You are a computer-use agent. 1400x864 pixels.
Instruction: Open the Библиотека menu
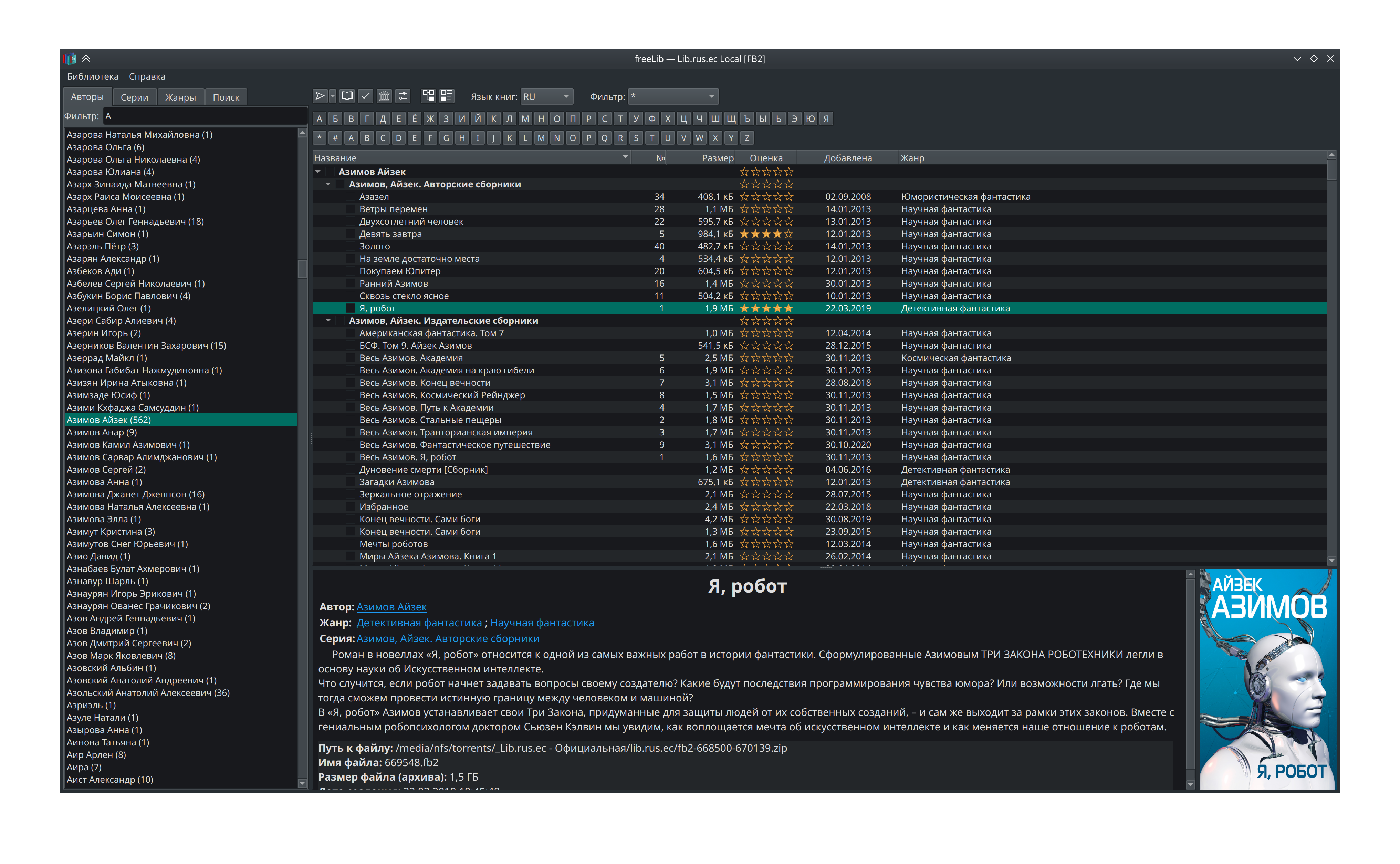(x=93, y=76)
